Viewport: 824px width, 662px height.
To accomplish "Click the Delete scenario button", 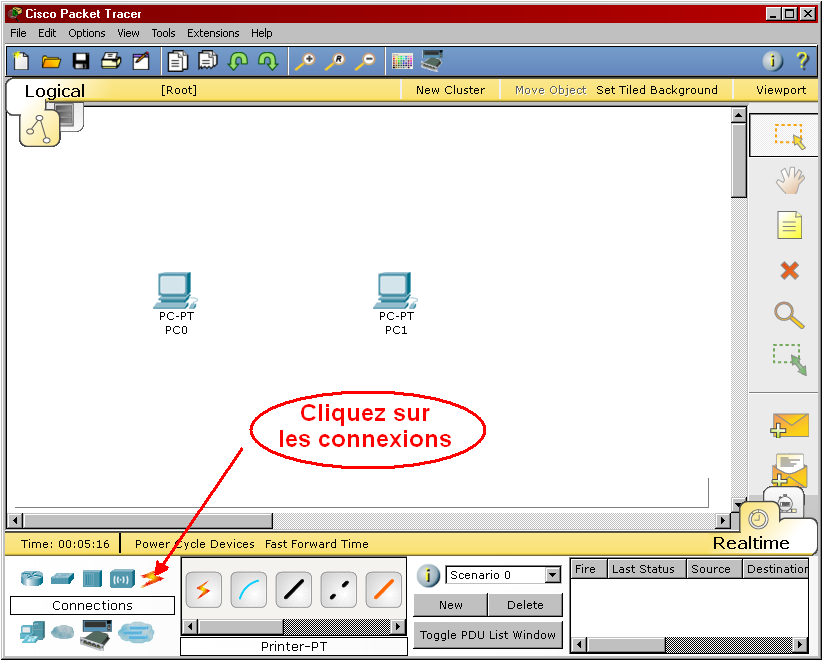I will (525, 605).
